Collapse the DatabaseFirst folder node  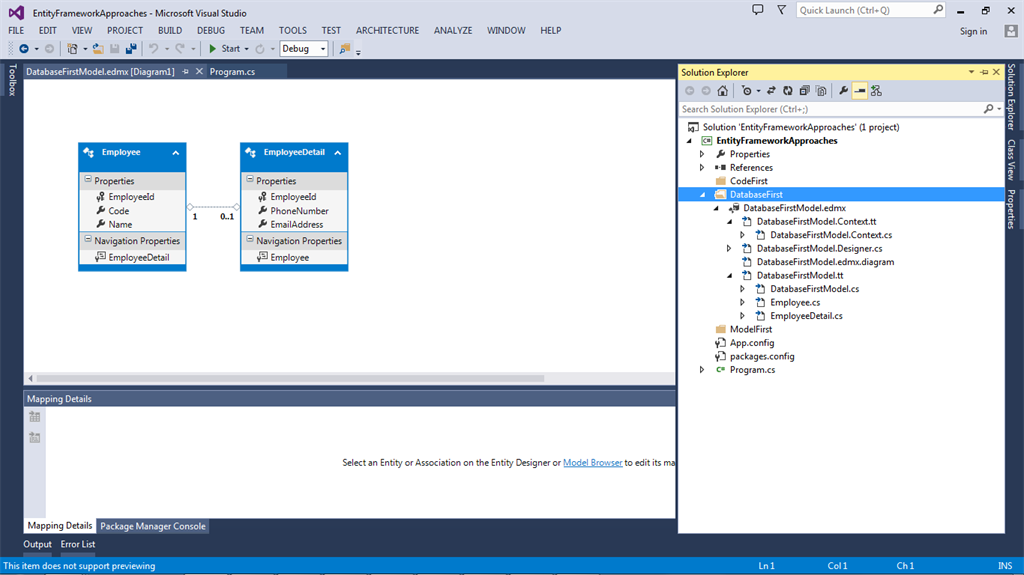click(703, 195)
